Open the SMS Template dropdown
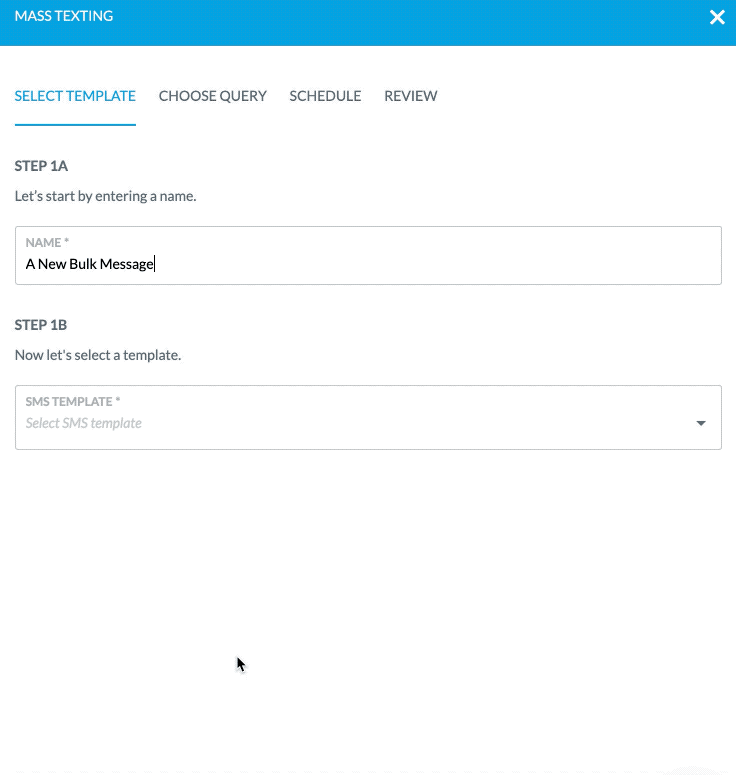Image resolution: width=736 pixels, height=775 pixels. tap(368, 418)
